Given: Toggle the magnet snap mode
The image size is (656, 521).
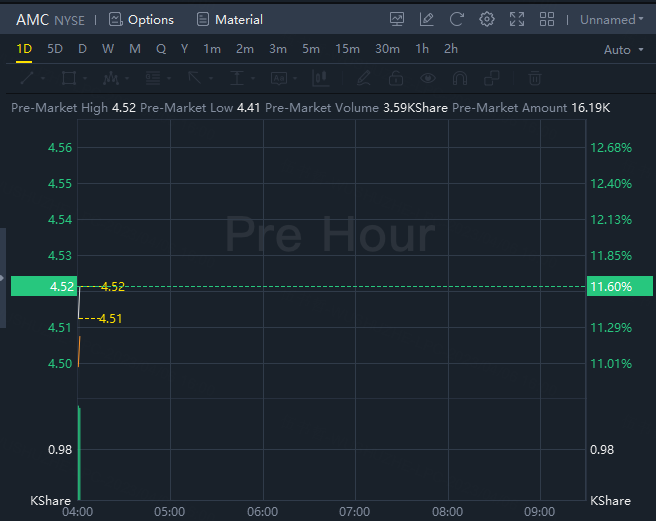Looking at the screenshot, I should pyautogui.click(x=460, y=78).
